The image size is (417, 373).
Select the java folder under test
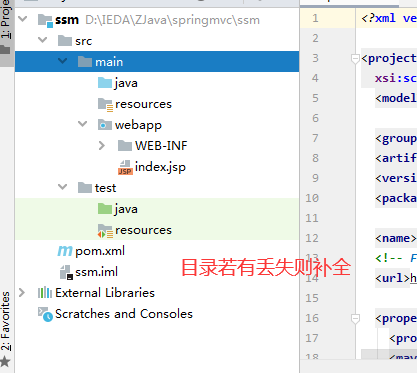126,209
